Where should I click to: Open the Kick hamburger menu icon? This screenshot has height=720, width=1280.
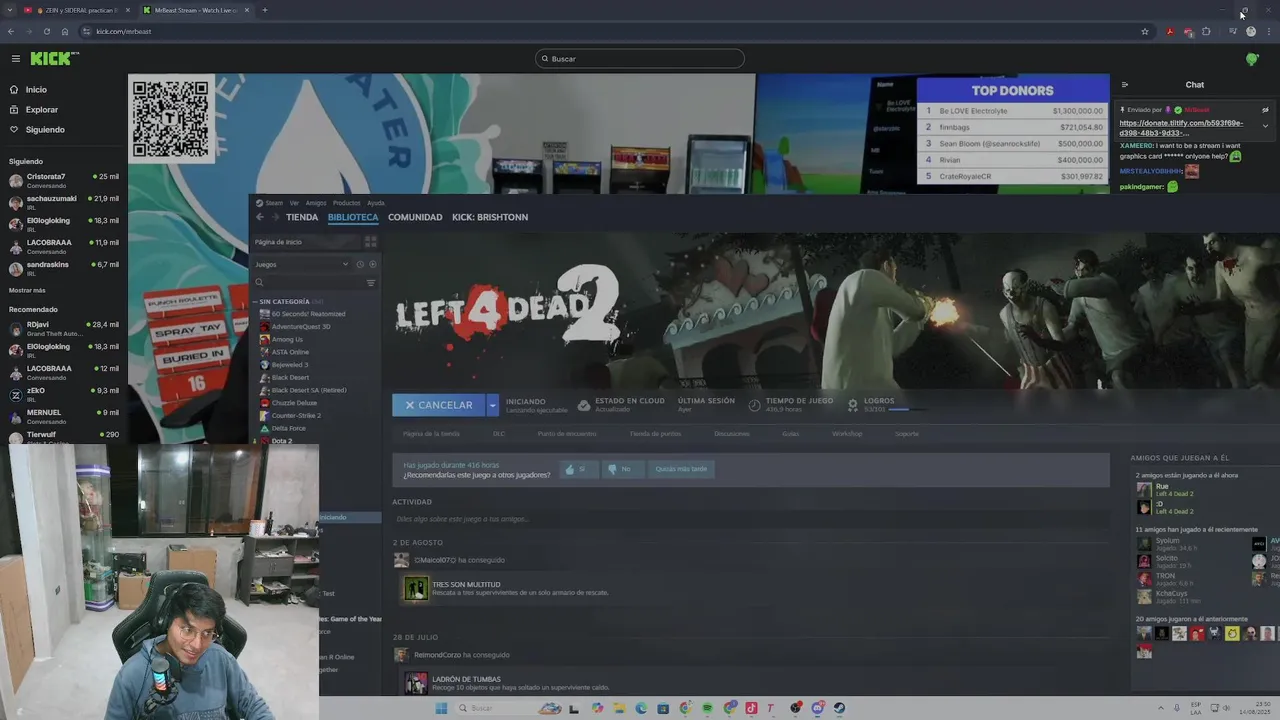15,59
